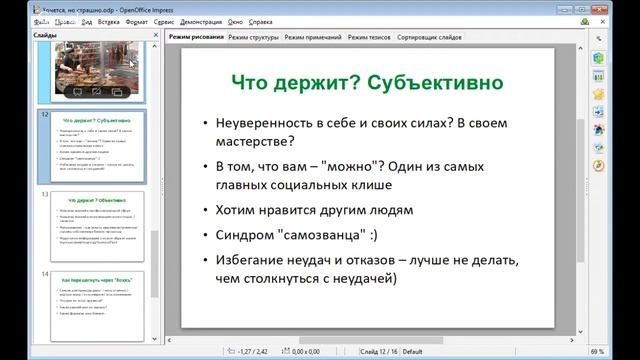Open the Правка menu

point(65,22)
